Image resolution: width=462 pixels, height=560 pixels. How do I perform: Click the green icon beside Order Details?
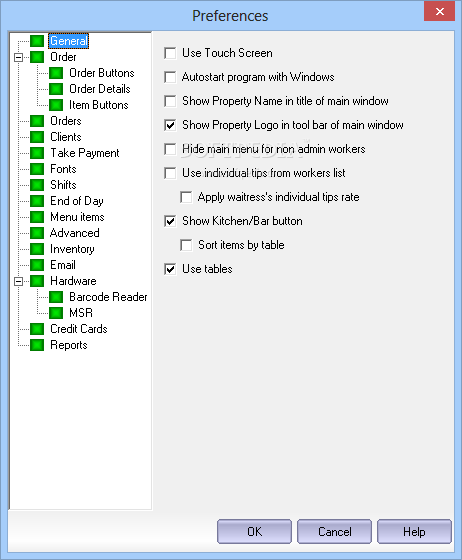click(56, 89)
